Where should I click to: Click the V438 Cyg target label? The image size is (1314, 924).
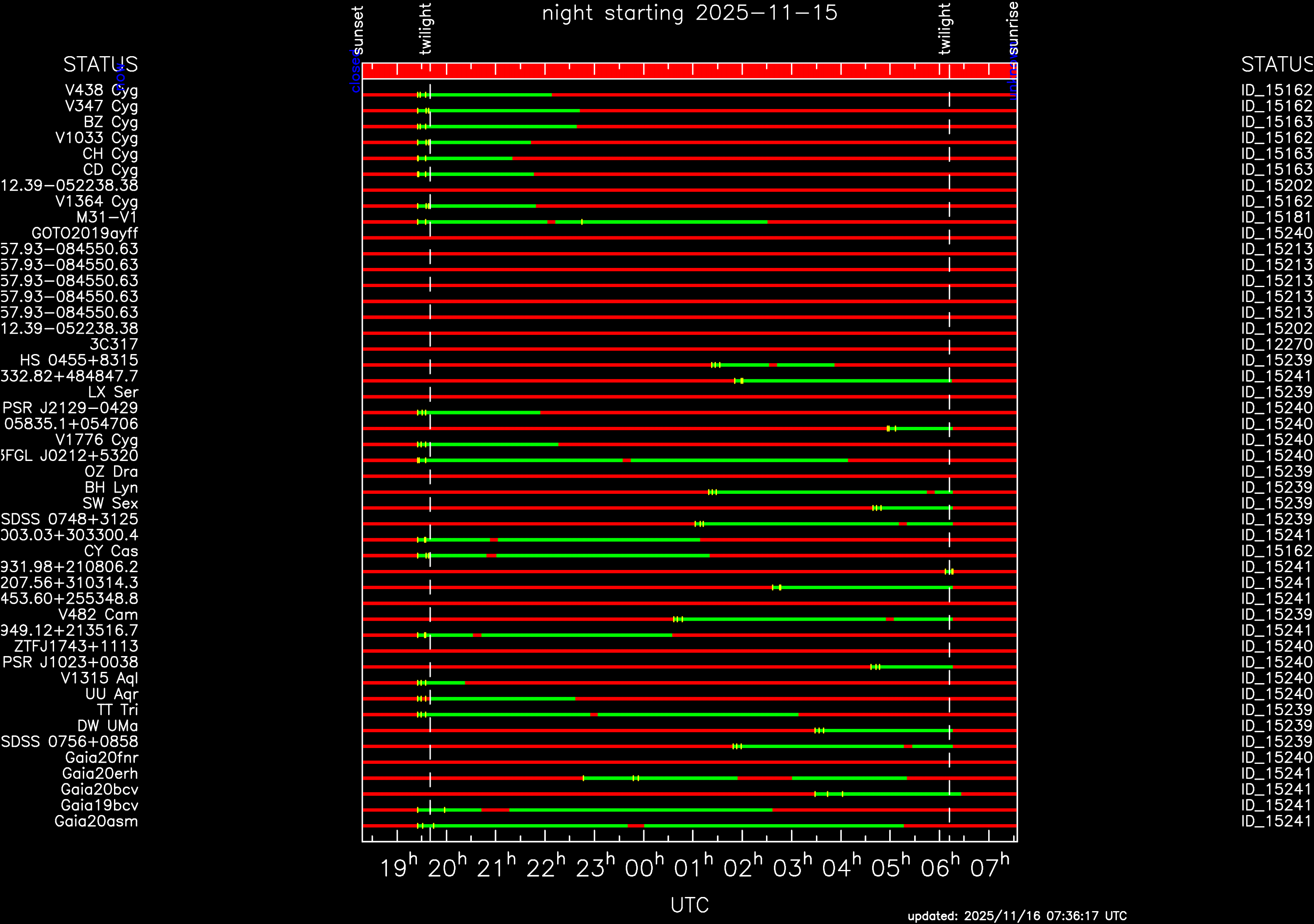tap(101, 90)
